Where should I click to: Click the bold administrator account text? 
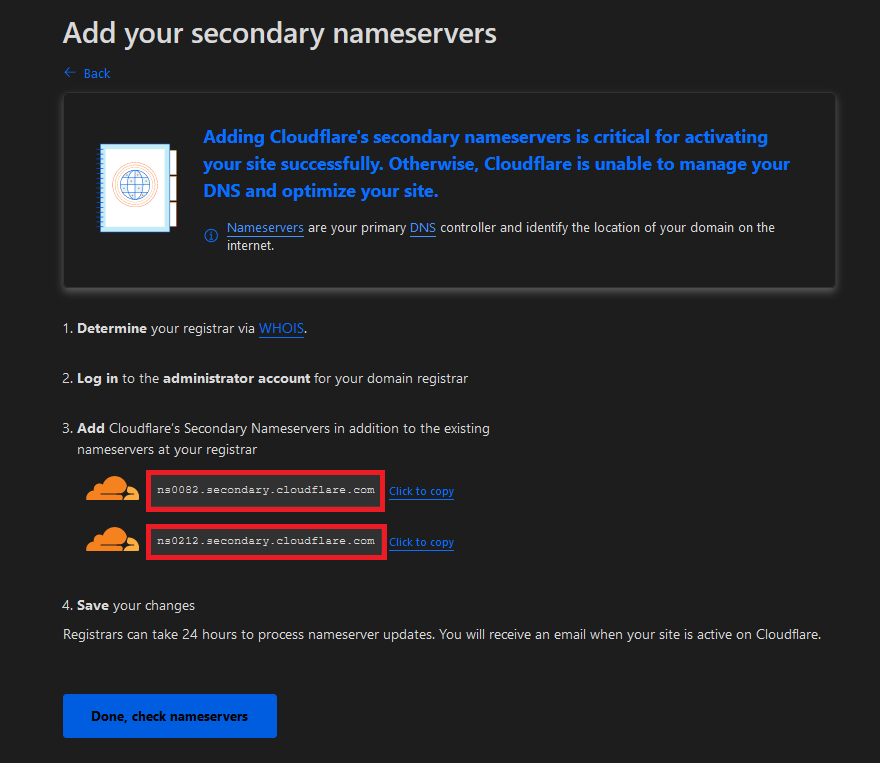coord(236,379)
